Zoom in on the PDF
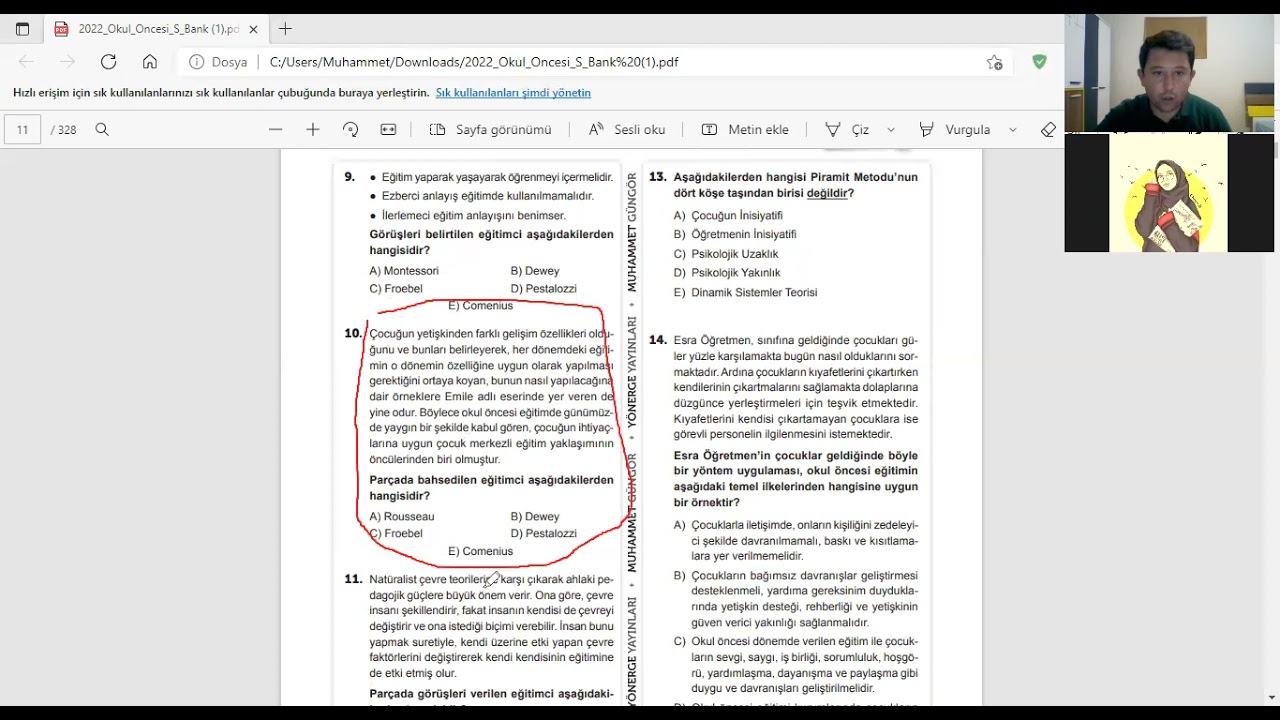Screen dimensions: 1280x720 click(x=313, y=130)
